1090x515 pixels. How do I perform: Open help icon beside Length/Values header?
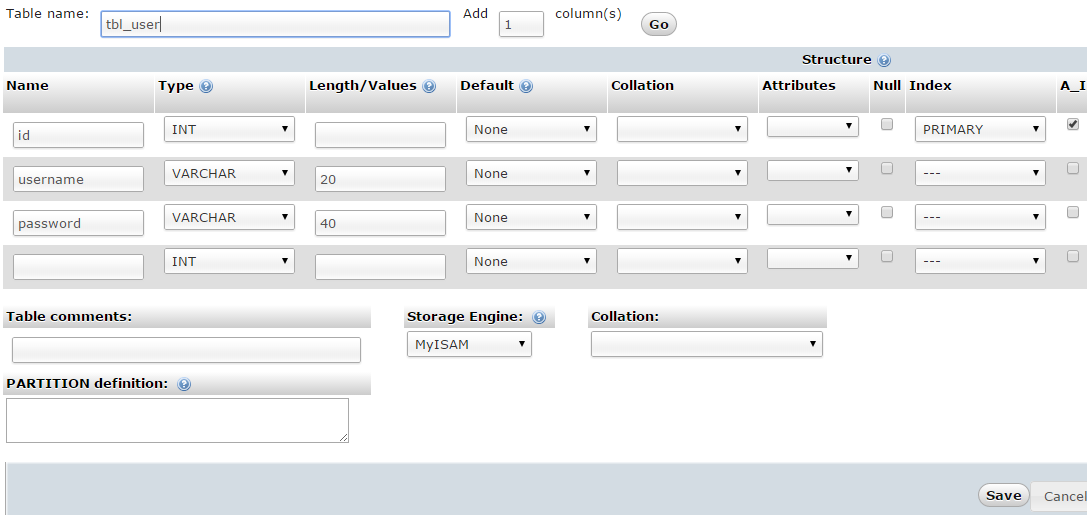coord(429,86)
